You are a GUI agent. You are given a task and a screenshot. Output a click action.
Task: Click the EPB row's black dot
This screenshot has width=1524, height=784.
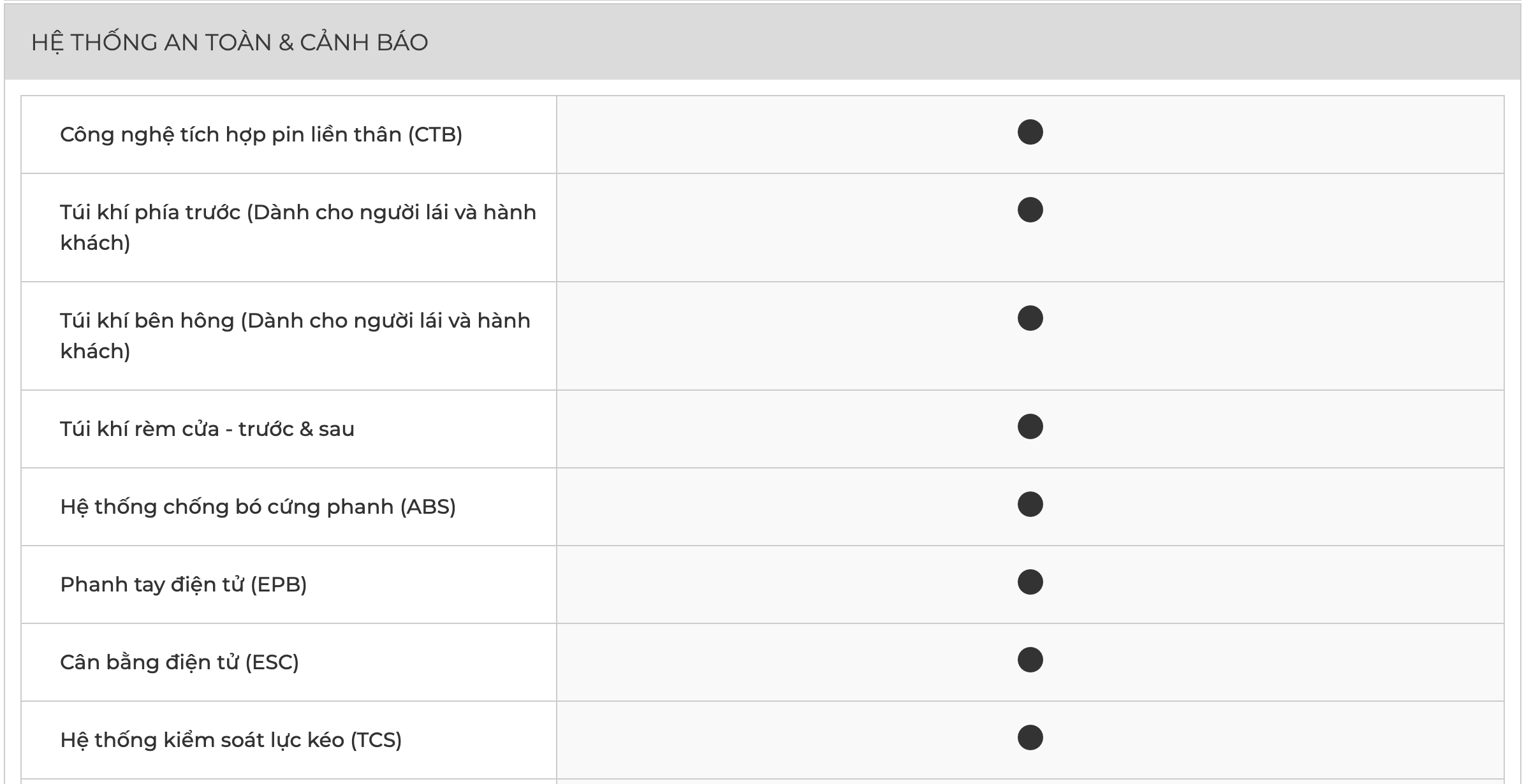[1030, 583]
